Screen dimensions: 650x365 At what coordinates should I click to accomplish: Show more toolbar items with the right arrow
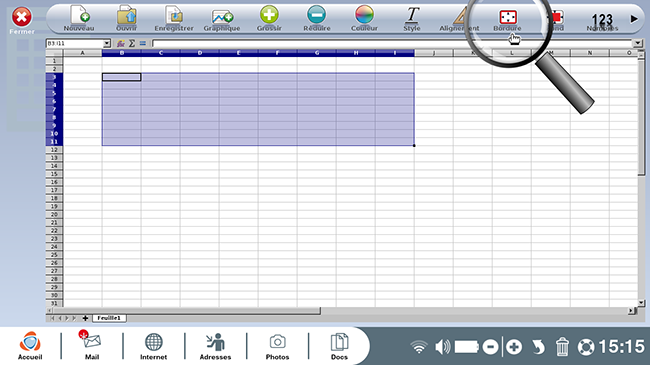[634, 19]
